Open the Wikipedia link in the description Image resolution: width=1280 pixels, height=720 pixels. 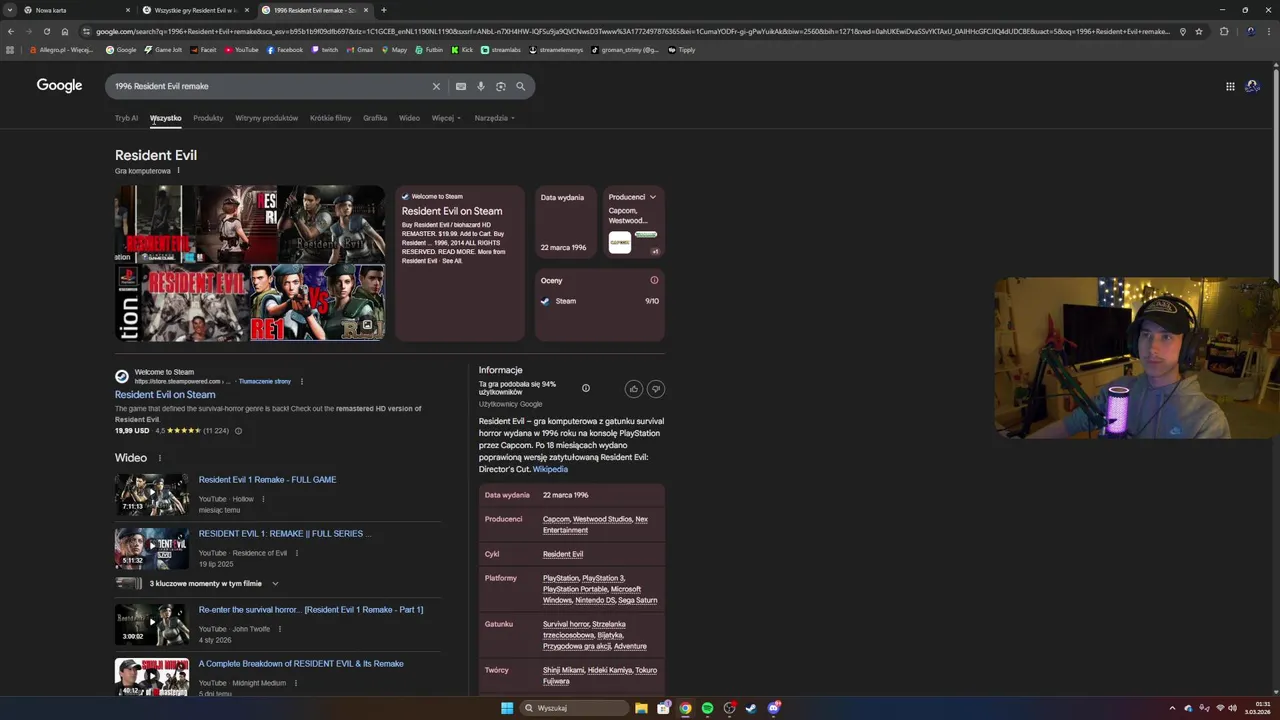point(550,469)
